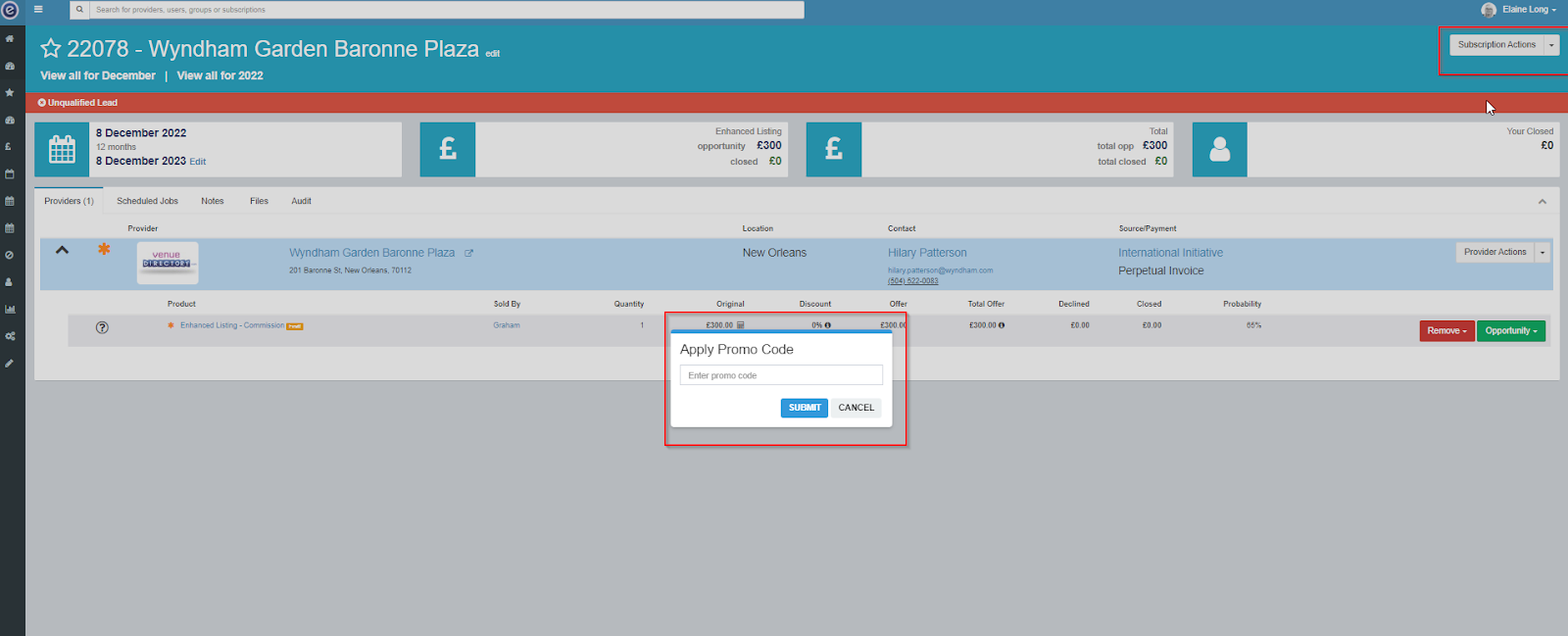Open the ban circle icon in sidebar
The height and width of the screenshot is (636, 1568).
pyautogui.click(x=10, y=255)
